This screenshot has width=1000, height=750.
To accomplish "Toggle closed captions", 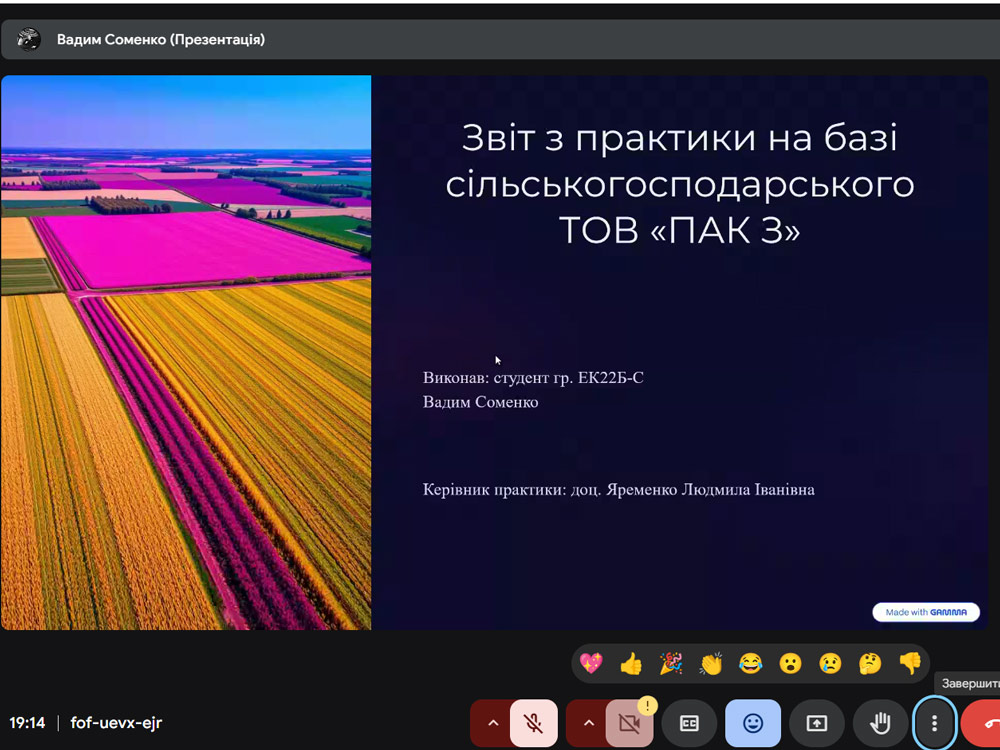I will [689, 723].
